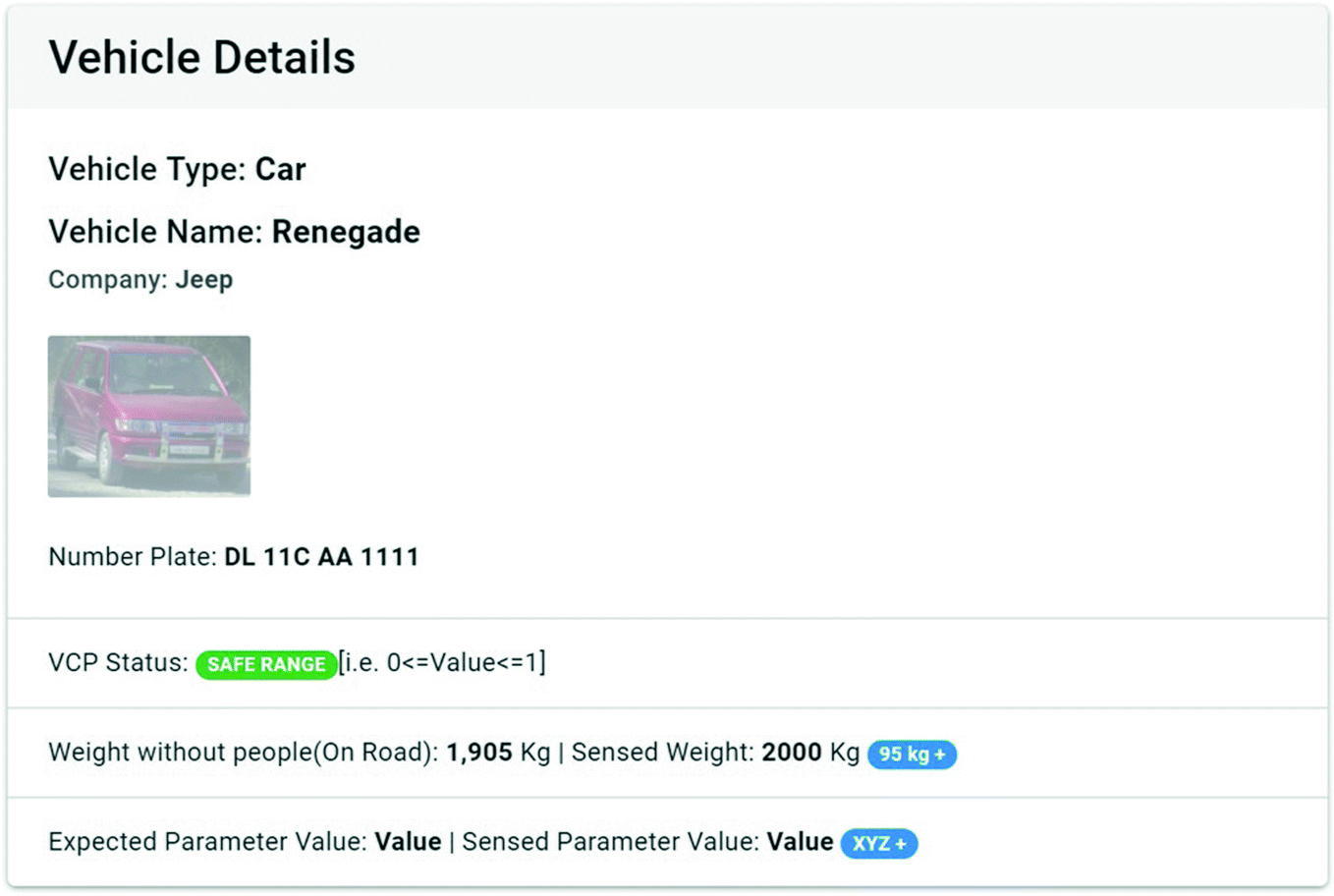
Task: Click the Vehicle Name Renegade text
Action: pos(234,232)
